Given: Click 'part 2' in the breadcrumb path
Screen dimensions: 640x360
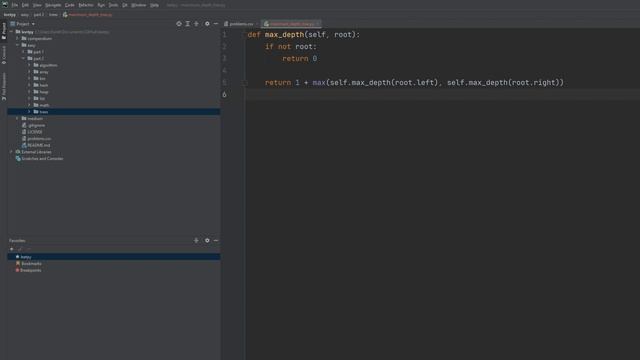Looking at the screenshot, I should (x=39, y=15).
